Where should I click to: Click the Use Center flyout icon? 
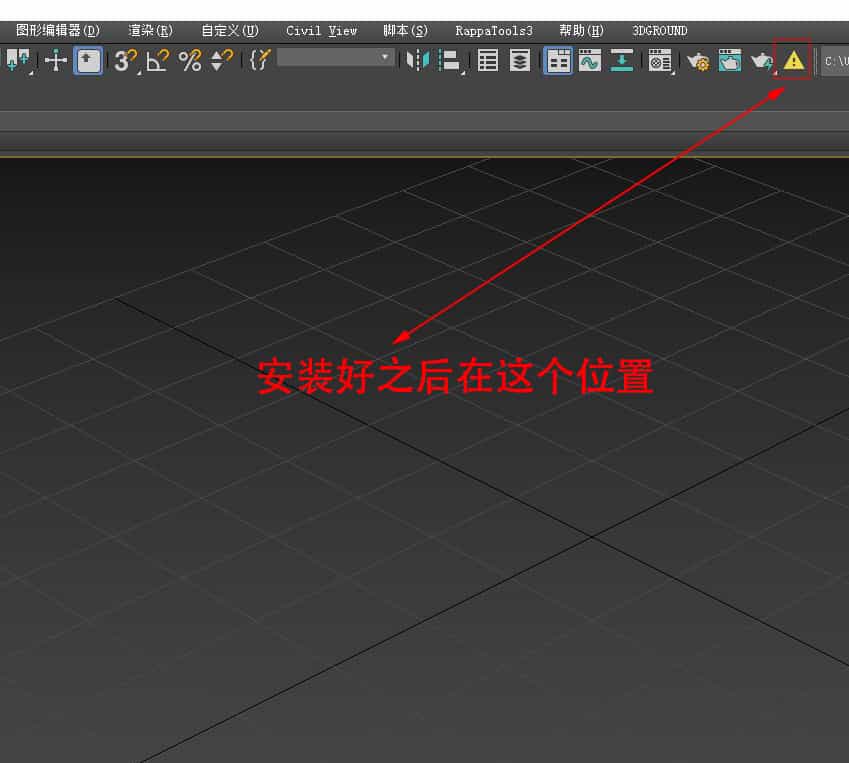tap(18, 61)
